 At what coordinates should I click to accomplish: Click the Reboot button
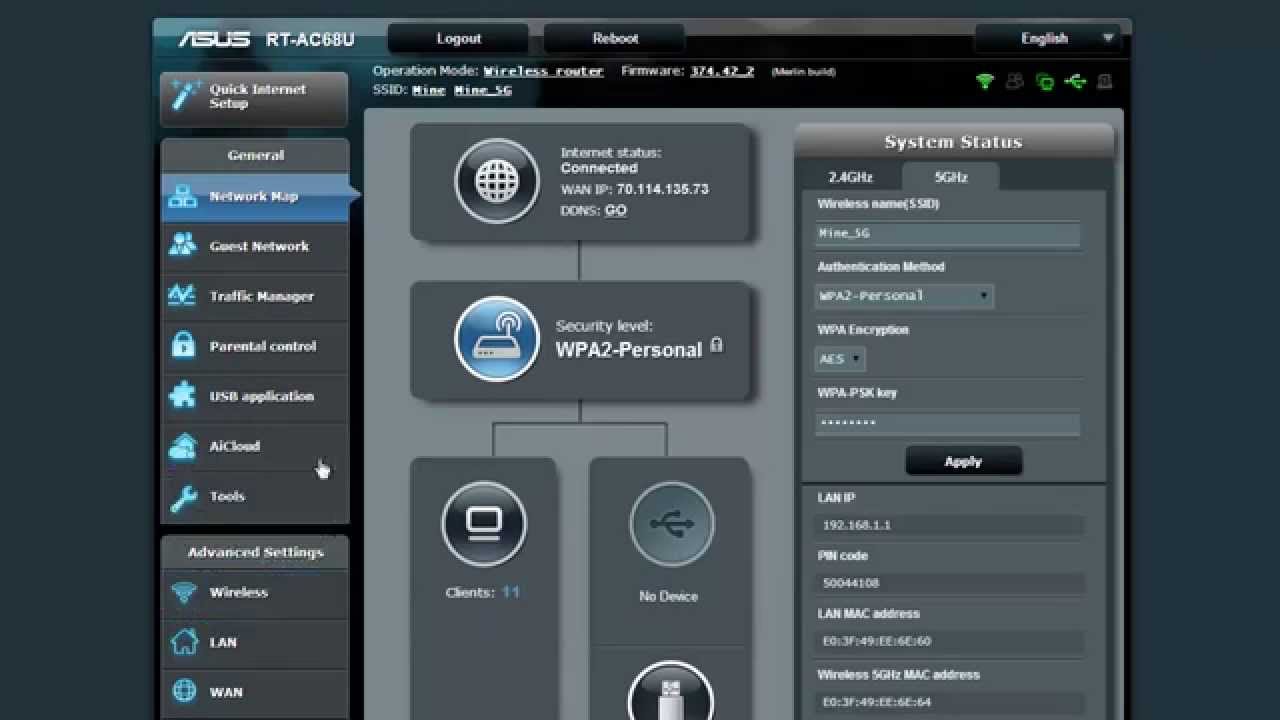point(615,39)
